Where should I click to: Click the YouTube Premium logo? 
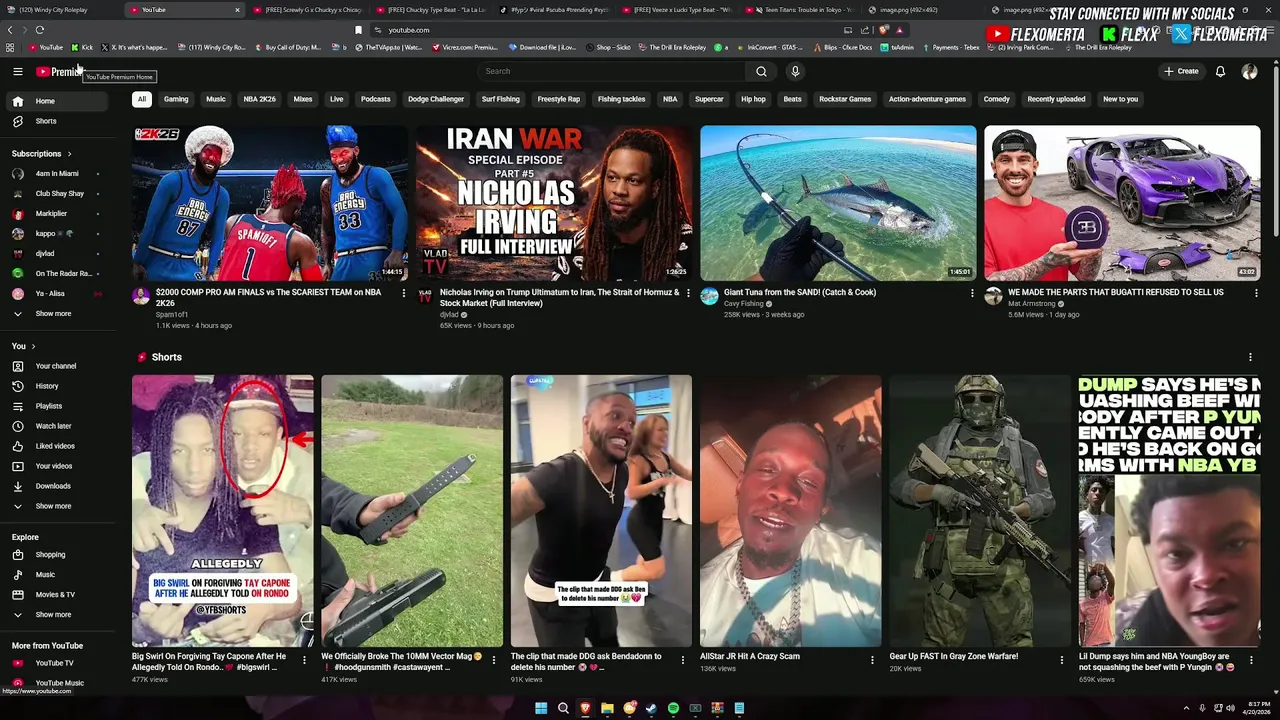58,72
